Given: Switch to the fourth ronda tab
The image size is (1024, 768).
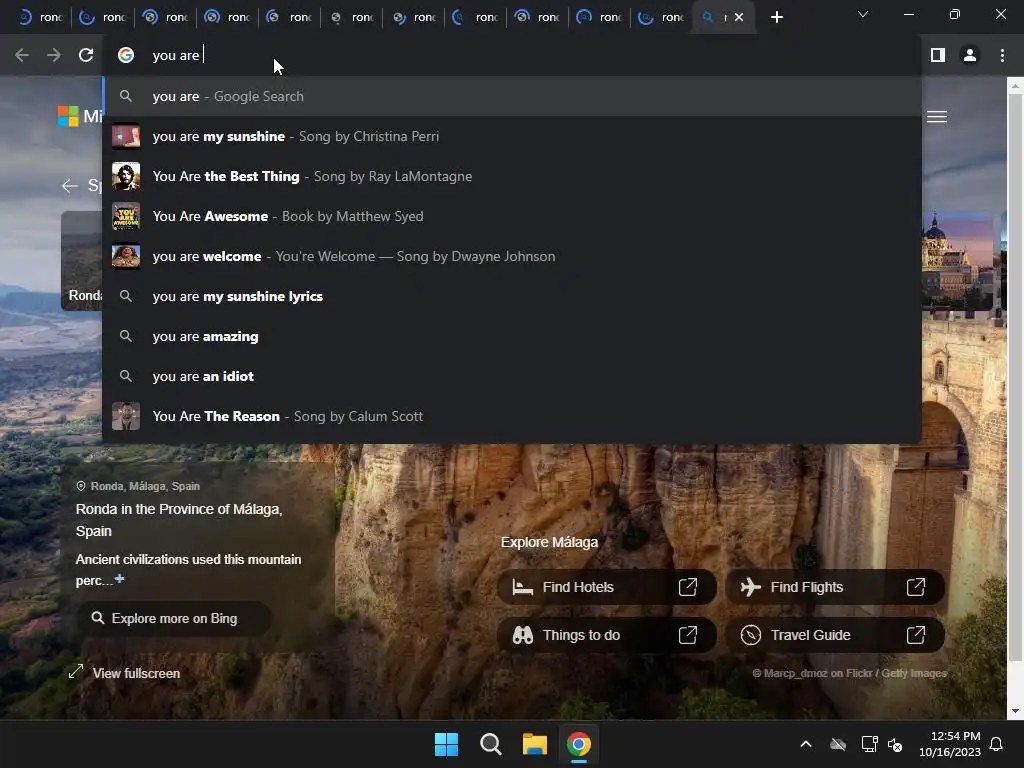Looking at the screenshot, I should click(227, 18).
